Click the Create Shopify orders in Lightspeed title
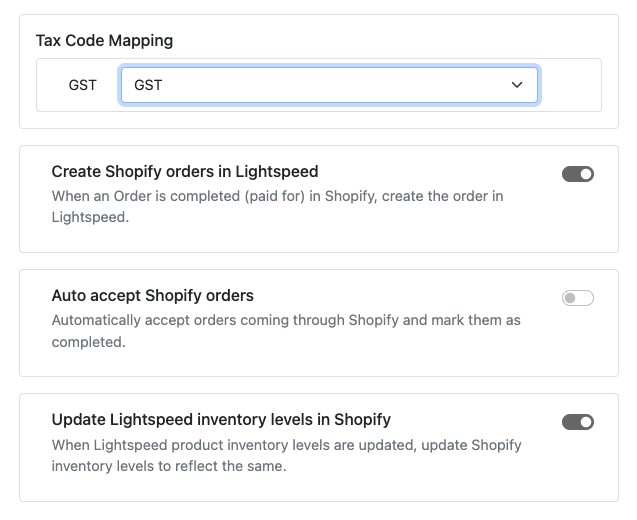The height and width of the screenshot is (520, 637). (185, 172)
